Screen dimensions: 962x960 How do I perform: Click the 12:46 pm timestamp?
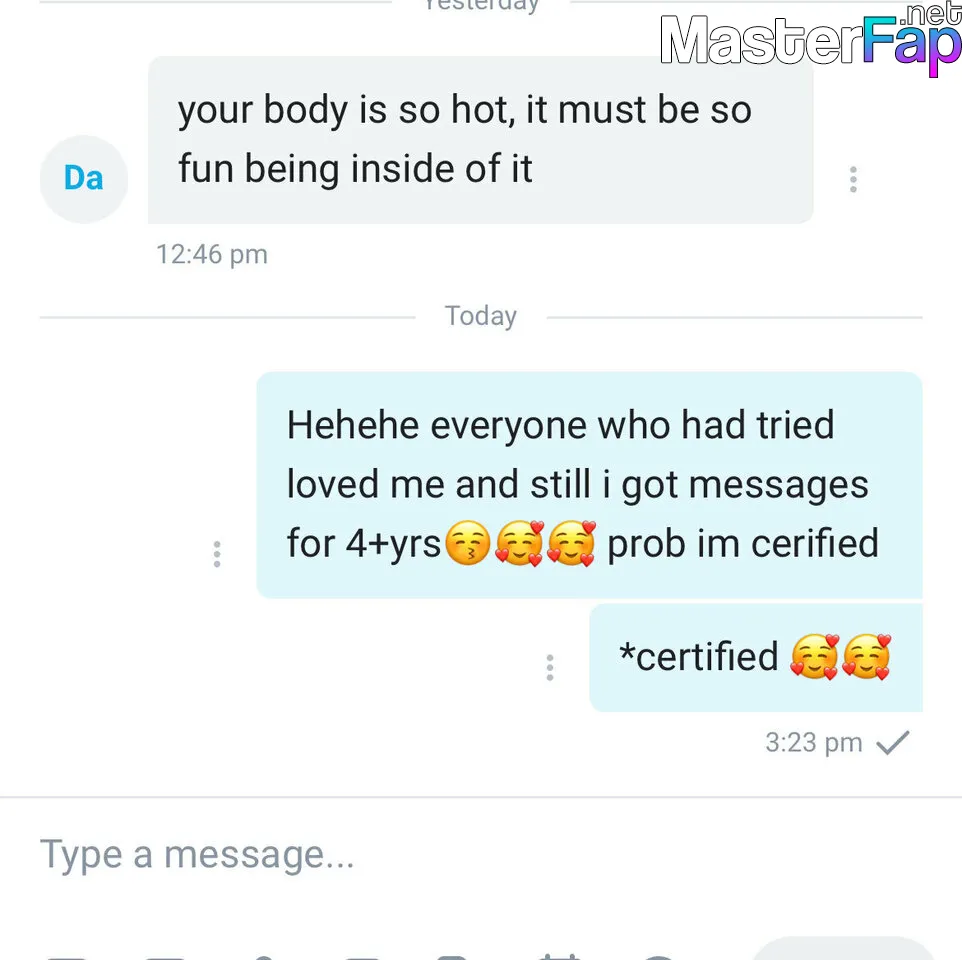(212, 254)
